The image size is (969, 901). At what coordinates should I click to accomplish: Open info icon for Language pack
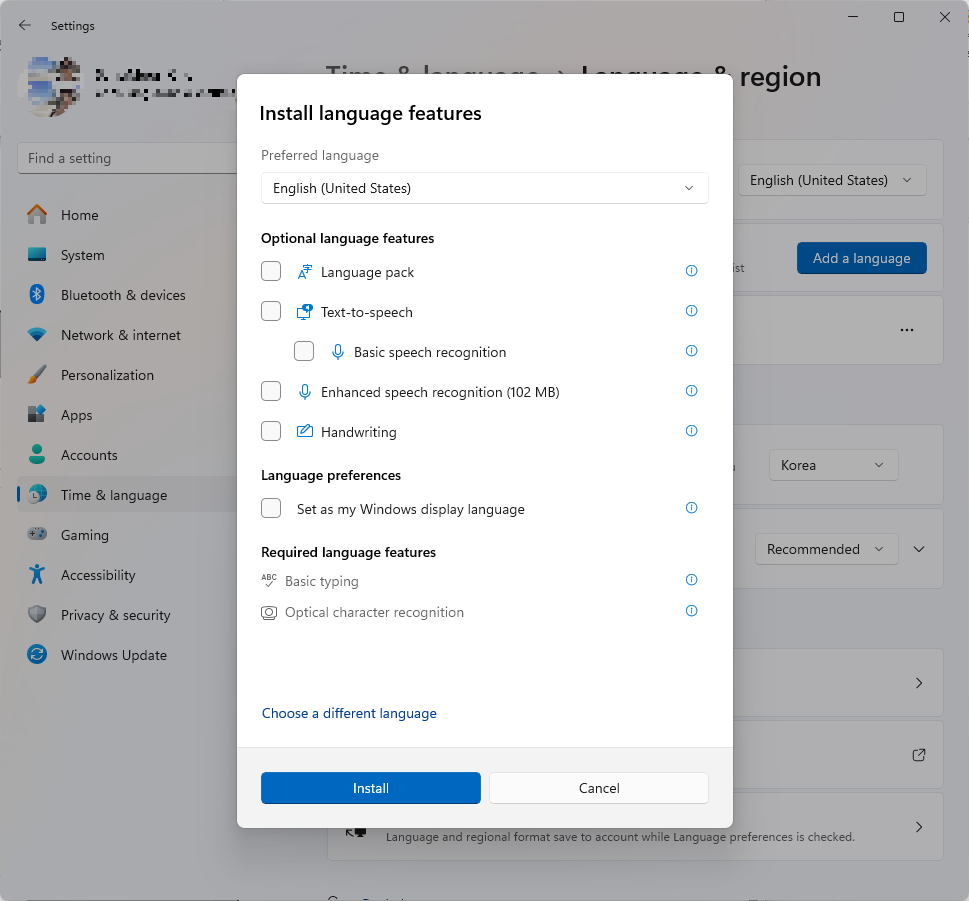click(x=692, y=271)
